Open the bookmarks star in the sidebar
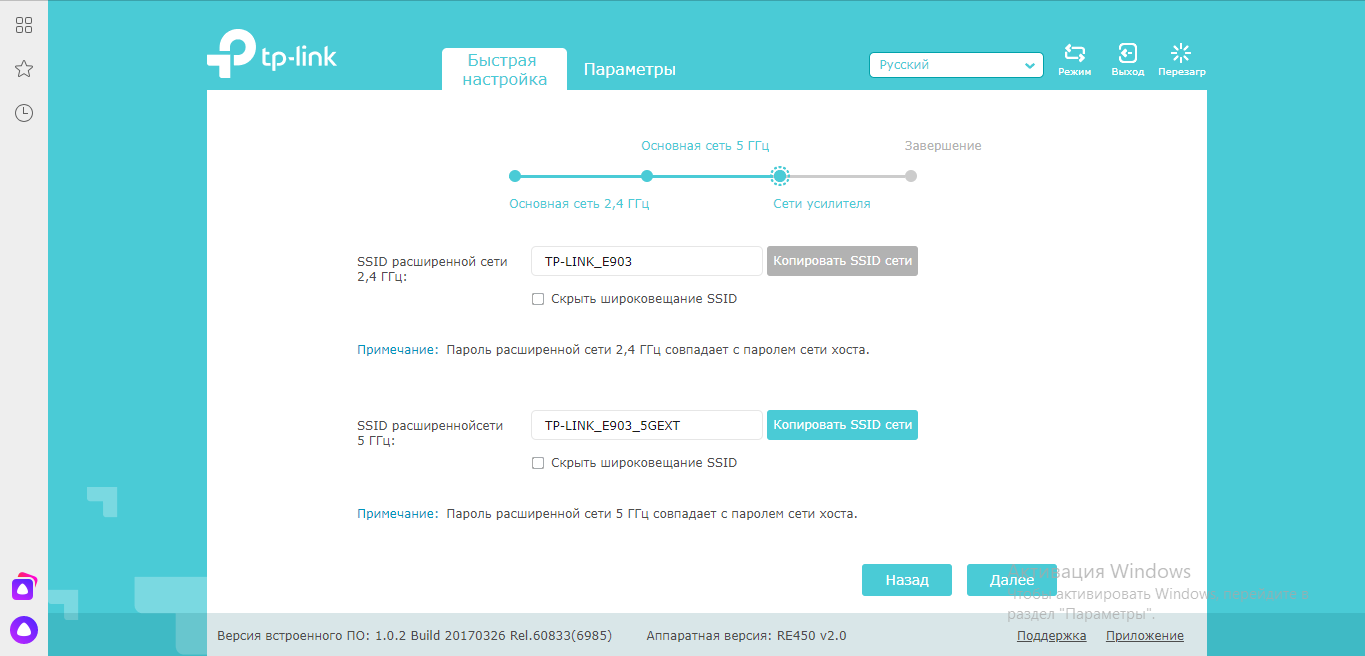The image size is (1365, 656). click(24, 69)
